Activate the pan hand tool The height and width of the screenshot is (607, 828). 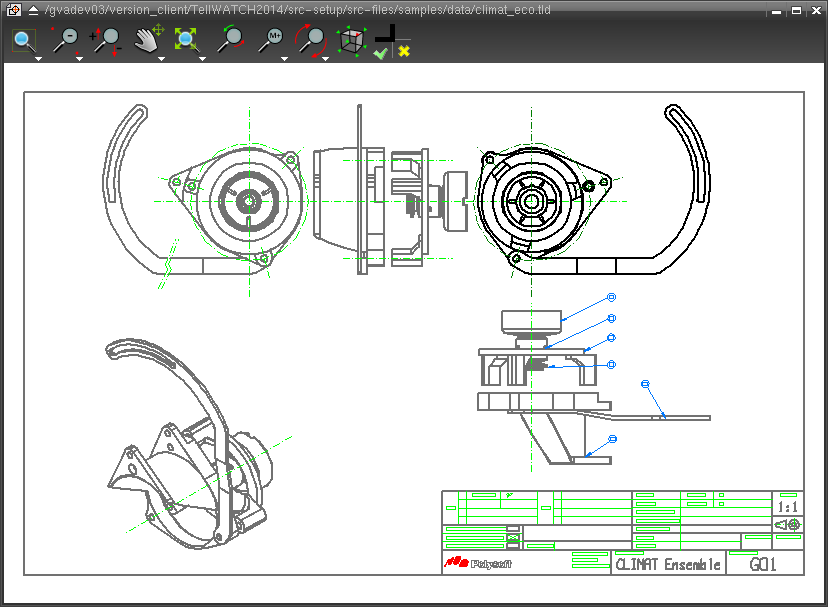pyautogui.click(x=147, y=40)
